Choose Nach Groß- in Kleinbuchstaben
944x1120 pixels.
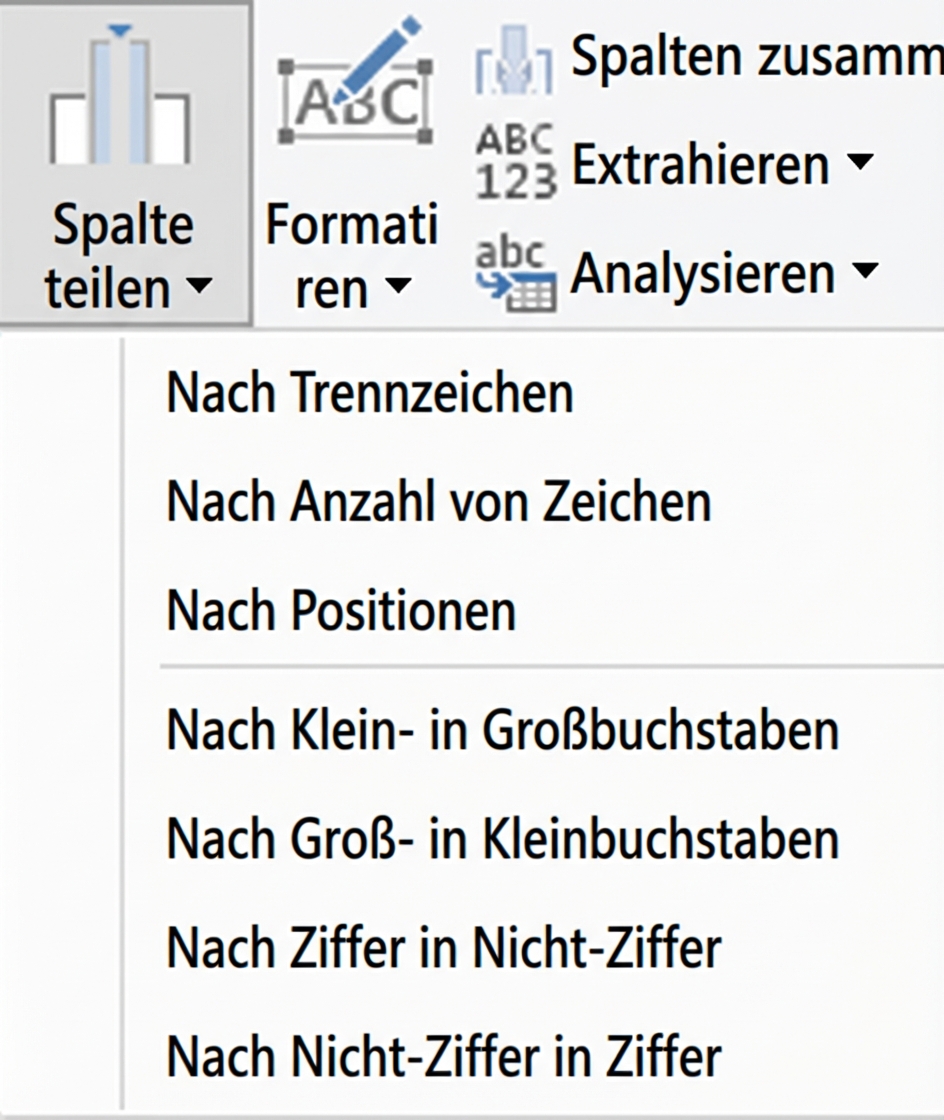point(501,839)
